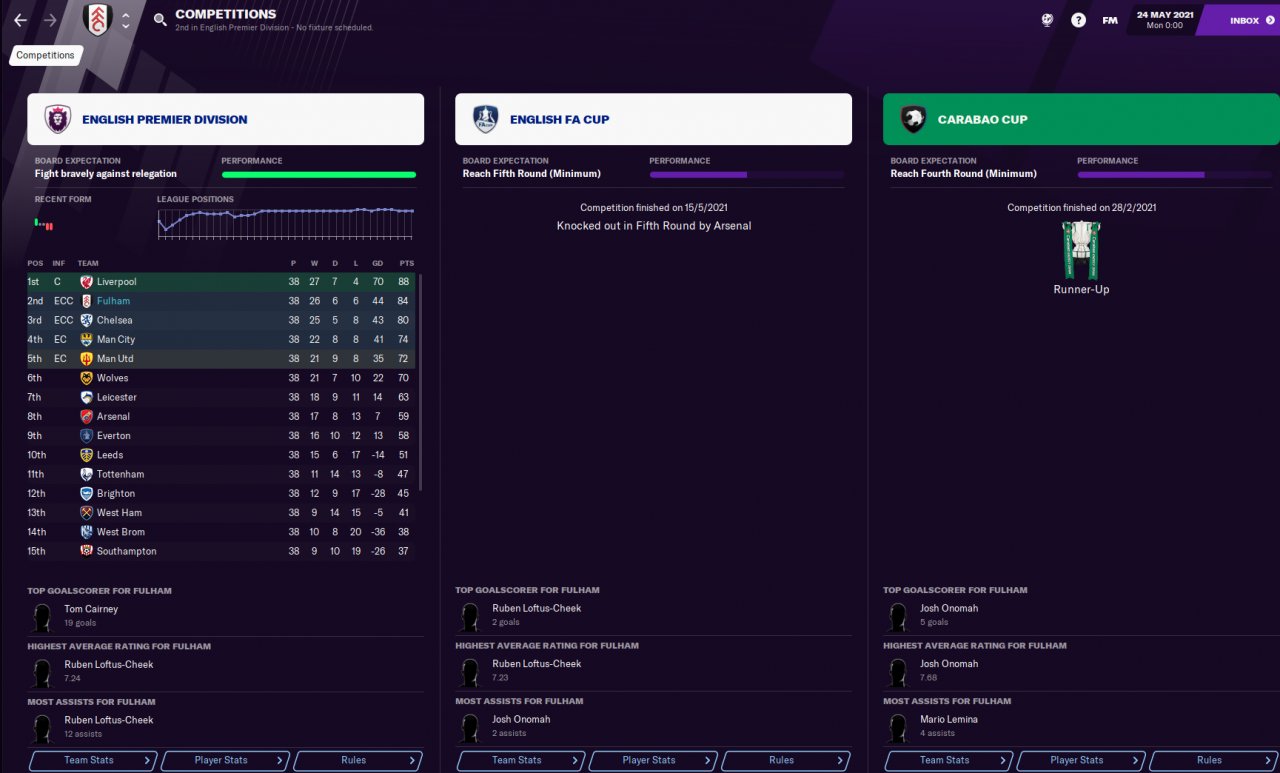This screenshot has width=1280, height=773.
Task: Open Team Stats for the Premier Division
Action: point(92,760)
